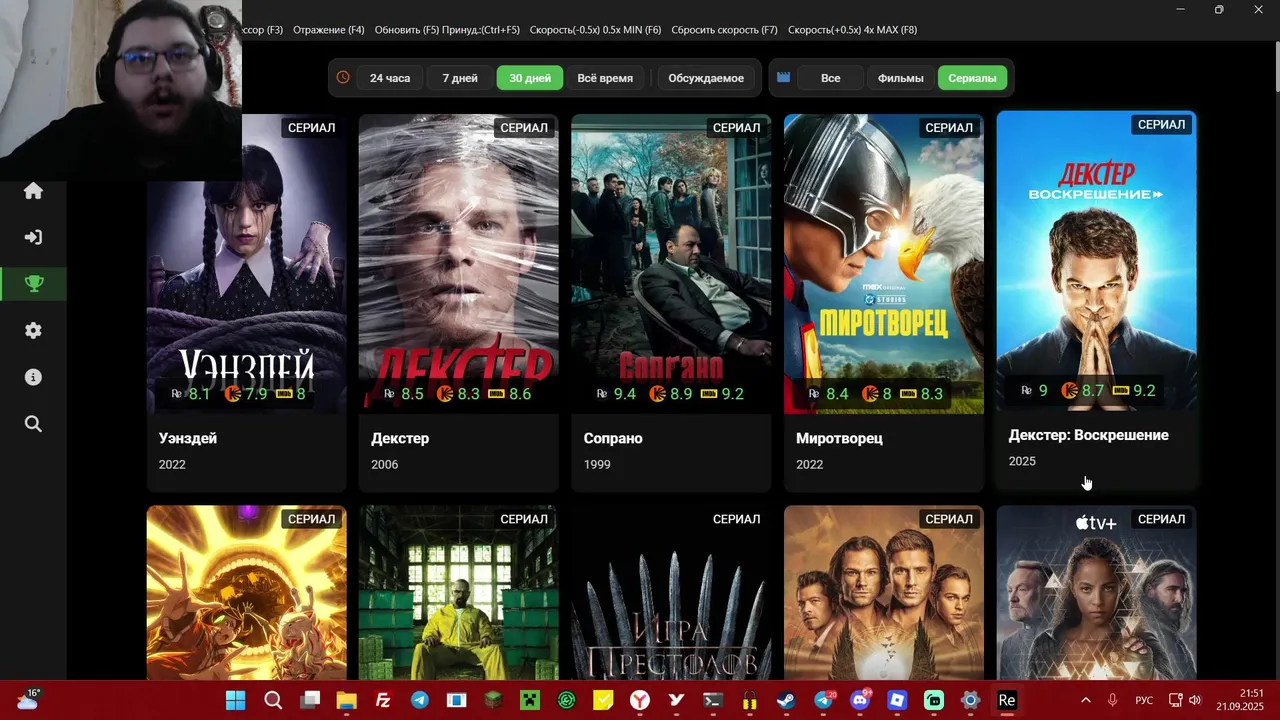Open the Игра престолов poster
This screenshot has width=1280, height=720.
[x=671, y=593]
